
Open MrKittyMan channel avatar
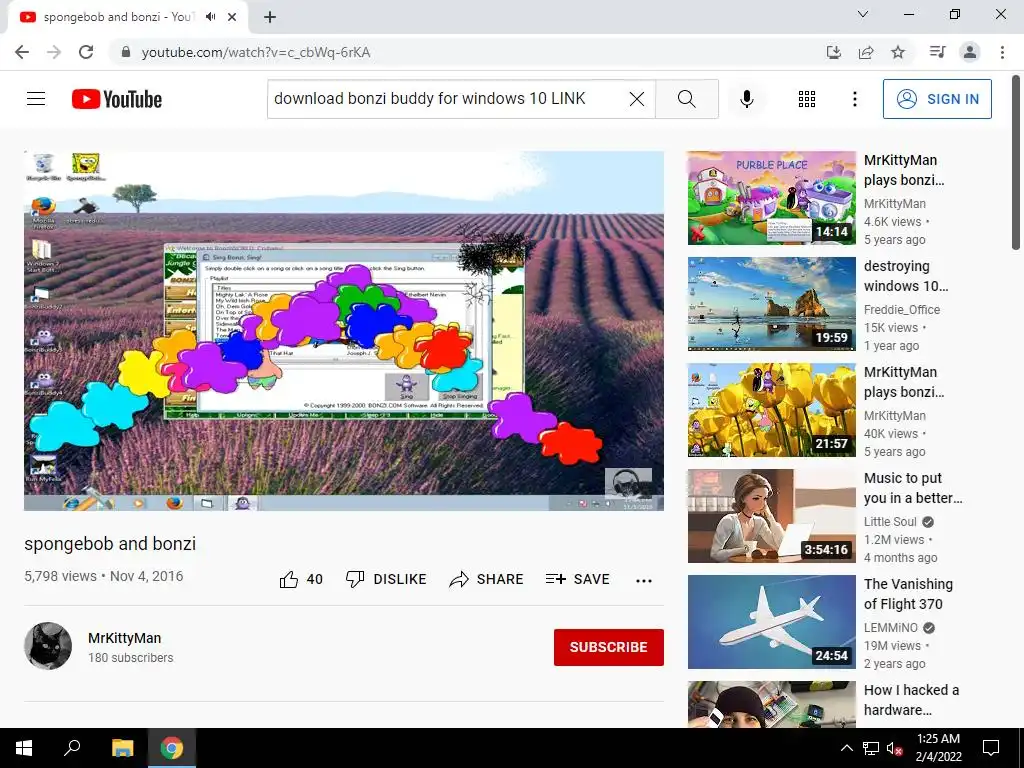tap(48, 646)
